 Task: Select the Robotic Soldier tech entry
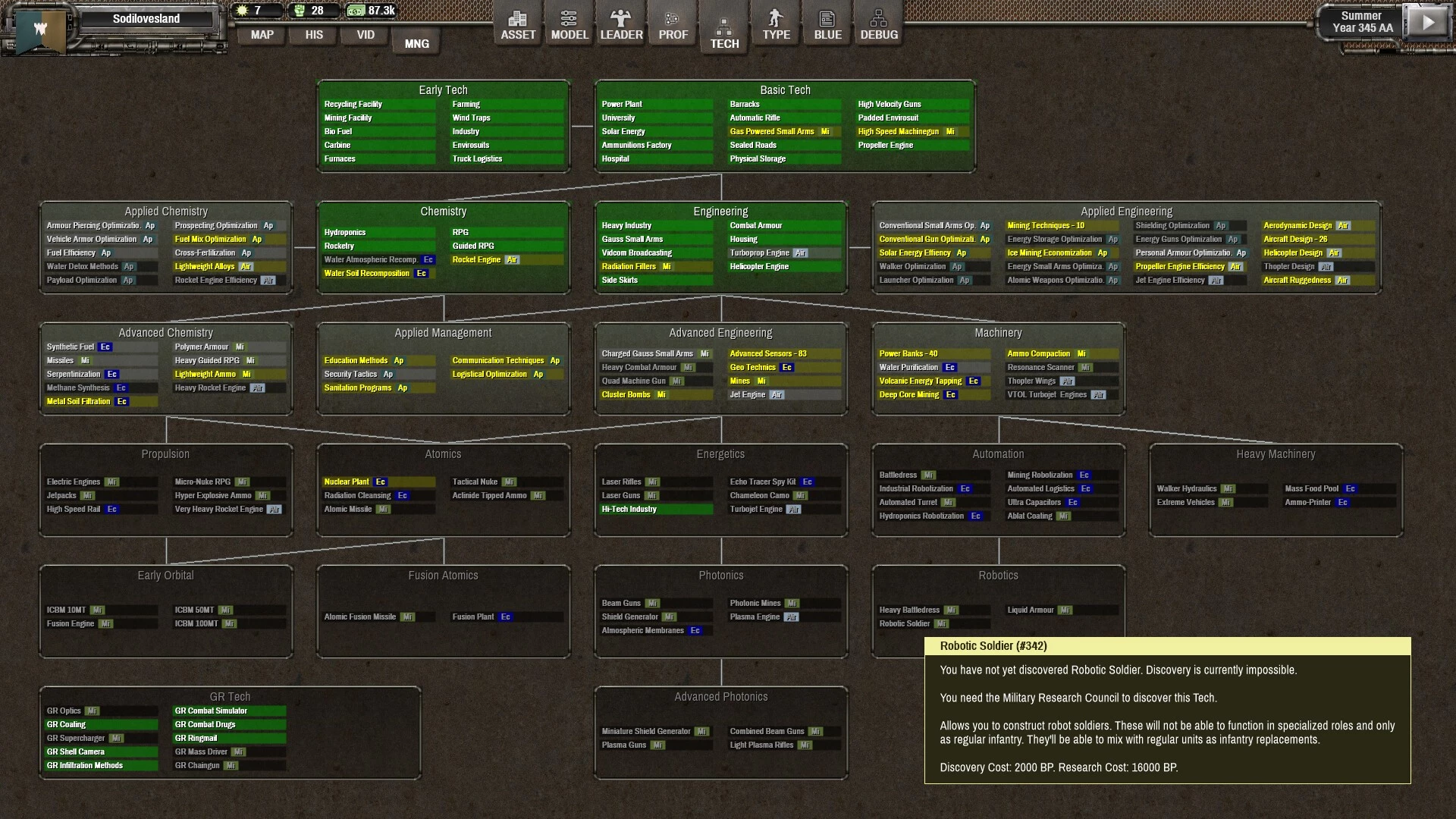point(905,624)
